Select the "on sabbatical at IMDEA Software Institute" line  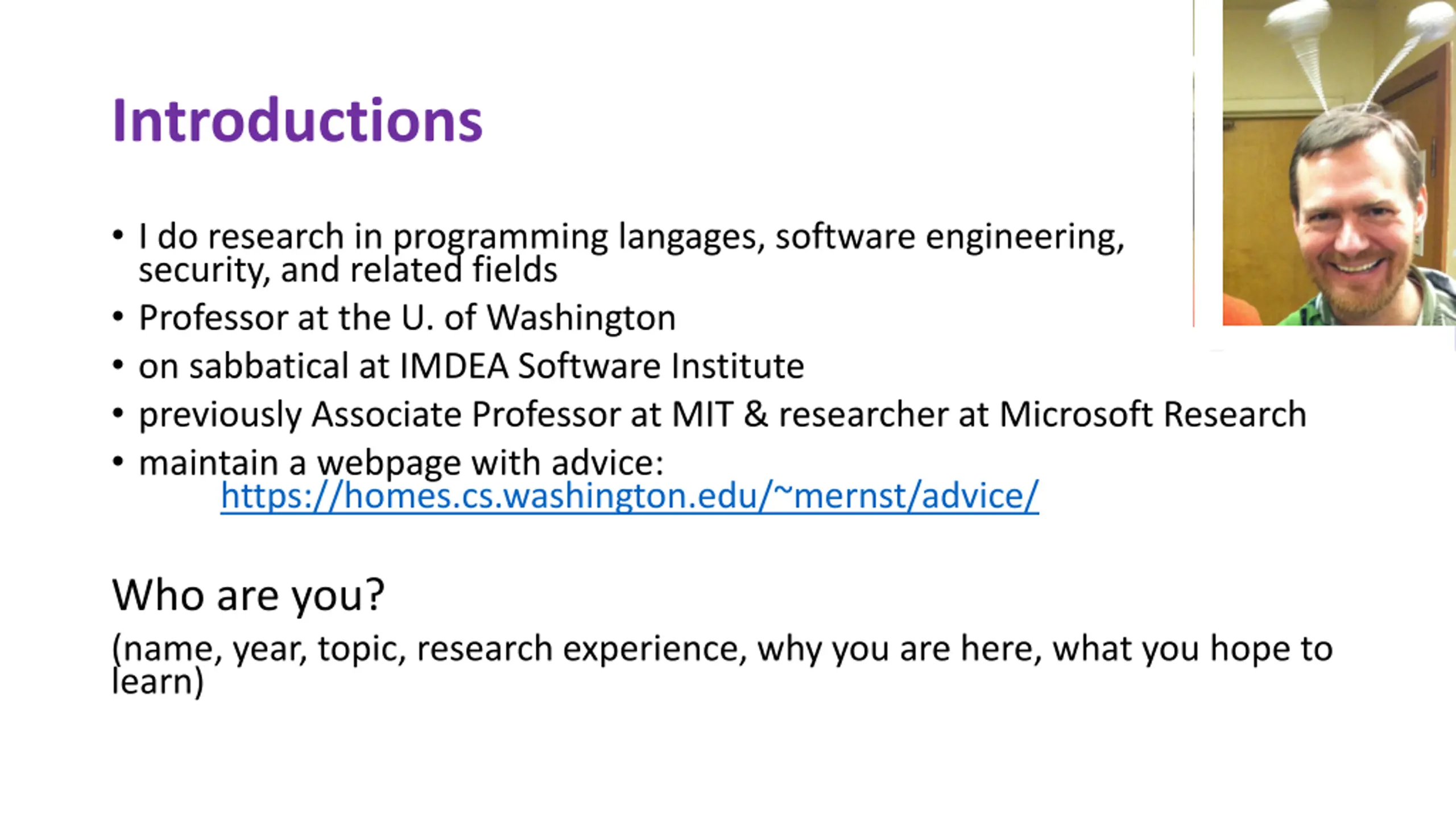tap(471, 366)
